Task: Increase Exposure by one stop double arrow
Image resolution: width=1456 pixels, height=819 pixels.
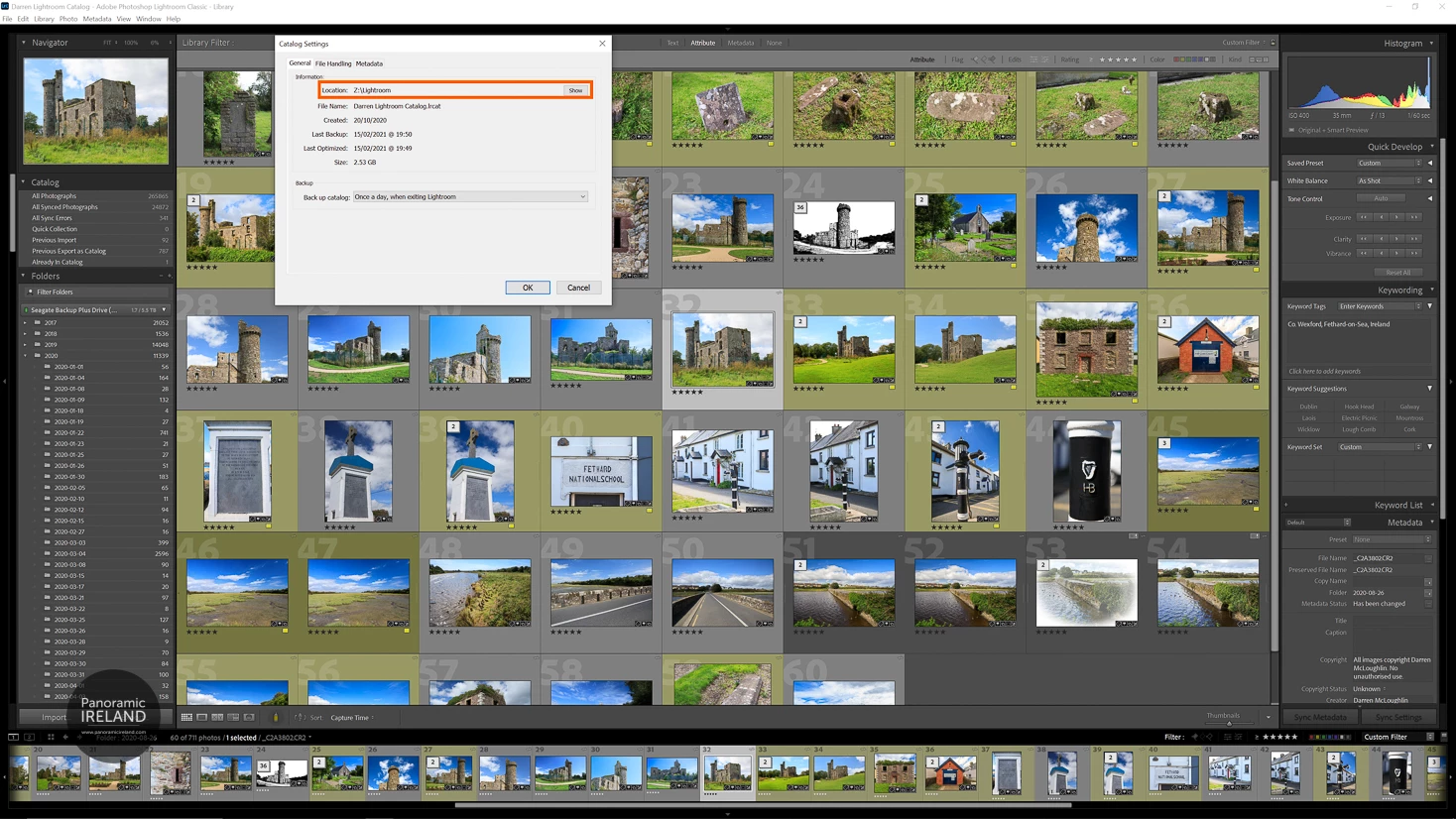Action: (x=1413, y=217)
